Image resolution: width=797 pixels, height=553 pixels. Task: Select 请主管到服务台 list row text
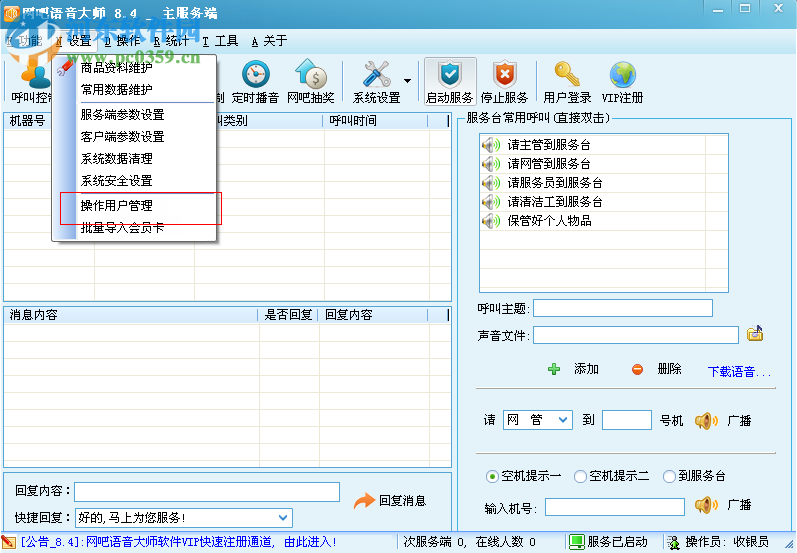(549, 145)
